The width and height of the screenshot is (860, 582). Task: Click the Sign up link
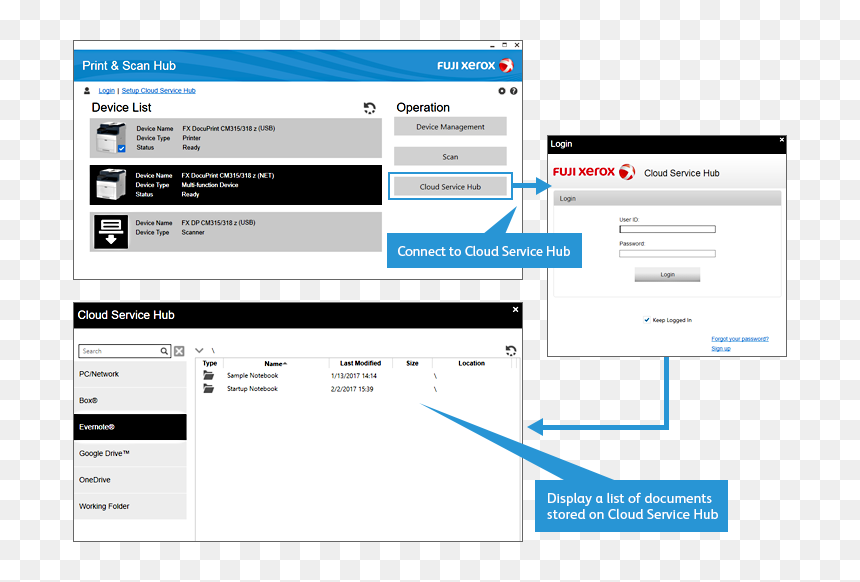(721, 348)
